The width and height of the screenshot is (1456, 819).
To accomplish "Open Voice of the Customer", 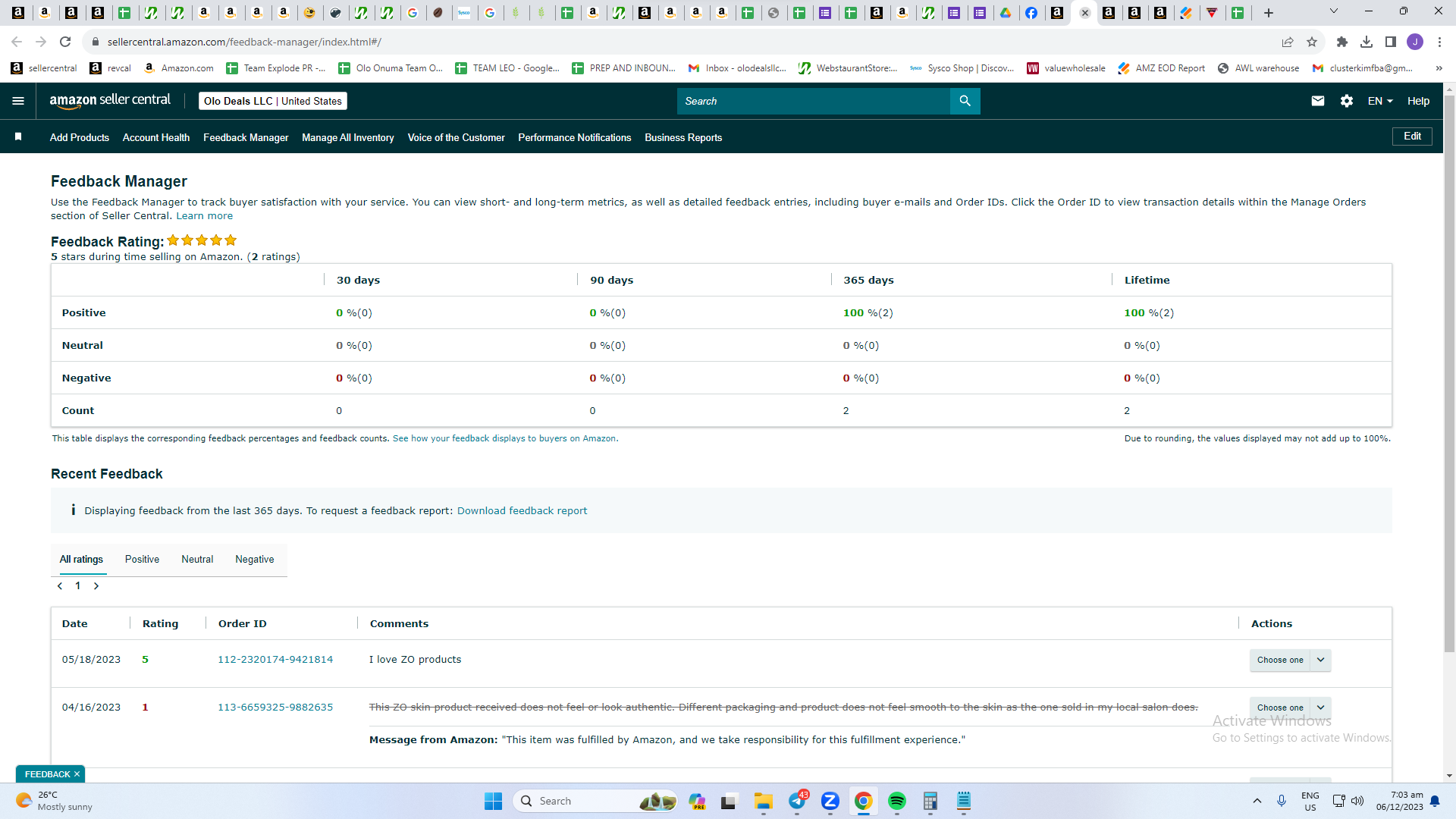I will click(457, 137).
